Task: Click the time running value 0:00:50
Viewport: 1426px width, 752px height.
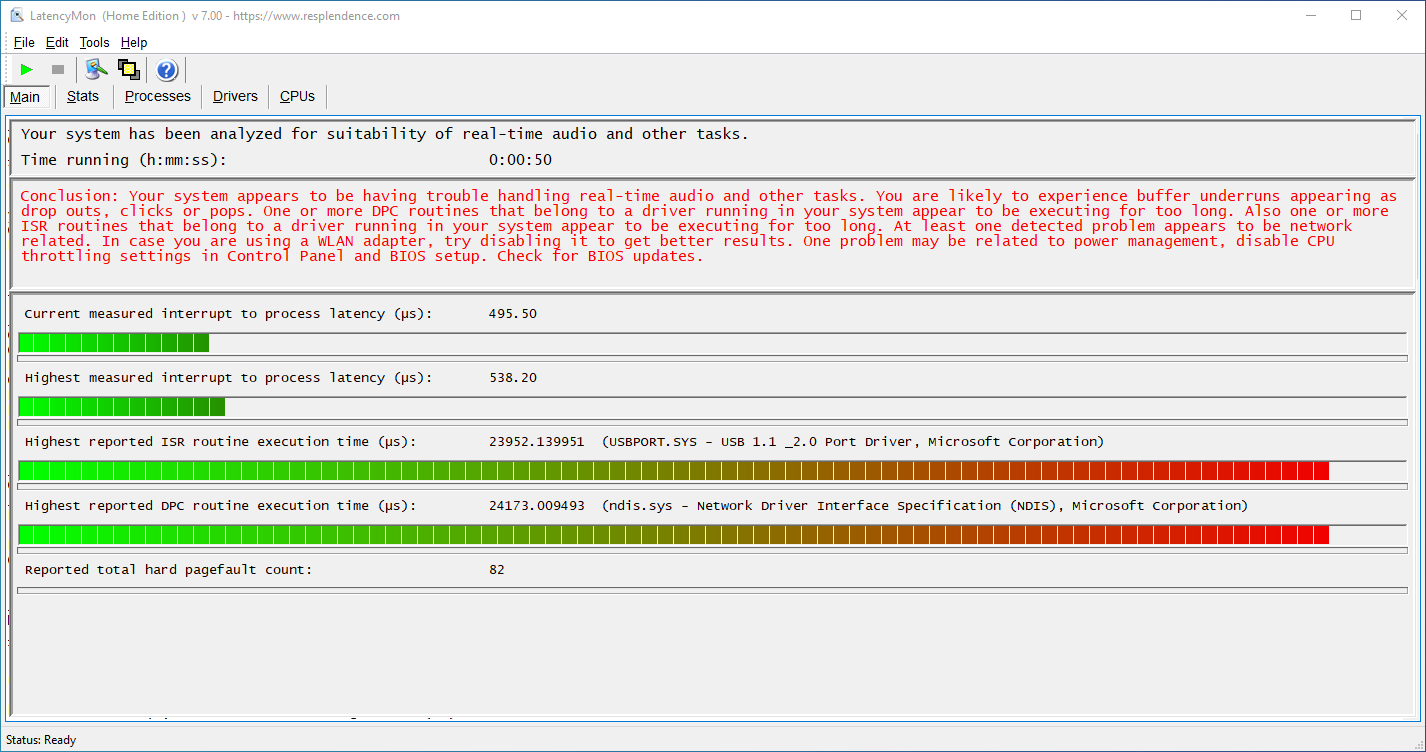Action: coord(520,160)
